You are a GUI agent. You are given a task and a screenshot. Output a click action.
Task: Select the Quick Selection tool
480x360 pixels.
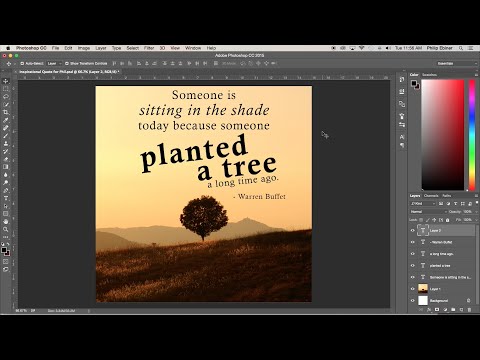[6, 104]
